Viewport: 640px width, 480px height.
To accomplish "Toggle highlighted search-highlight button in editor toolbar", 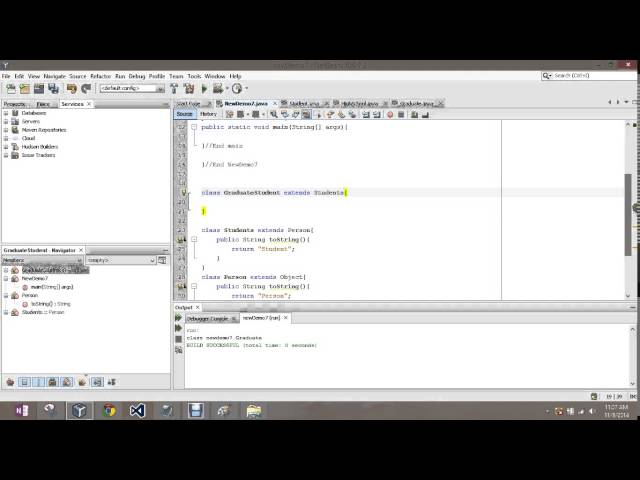I will (x=306, y=115).
